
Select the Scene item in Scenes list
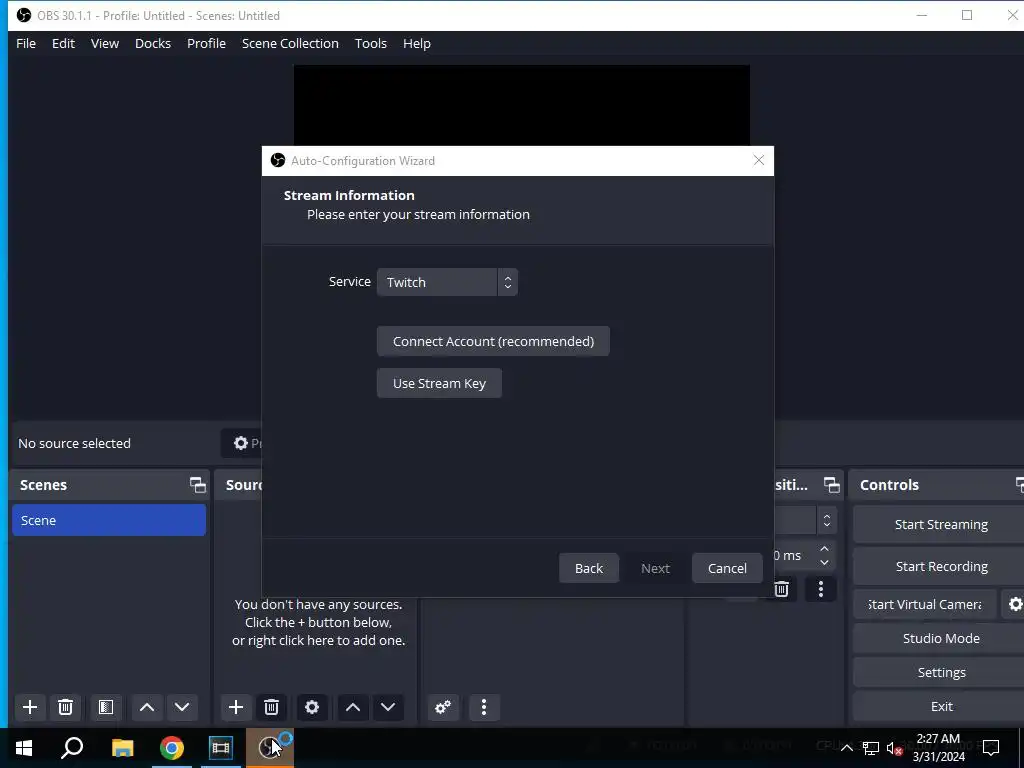tap(109, 520)
